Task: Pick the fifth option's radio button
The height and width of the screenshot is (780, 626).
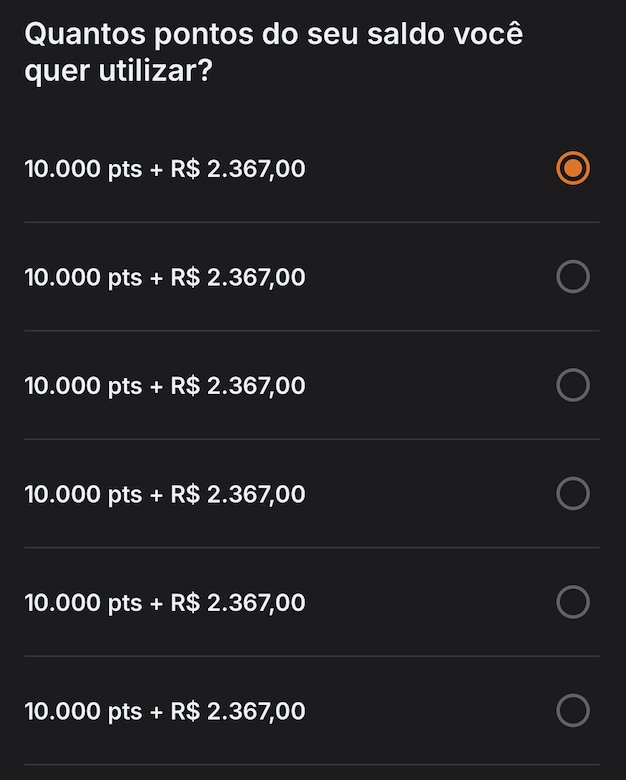Action: click(x=573, y=602)
